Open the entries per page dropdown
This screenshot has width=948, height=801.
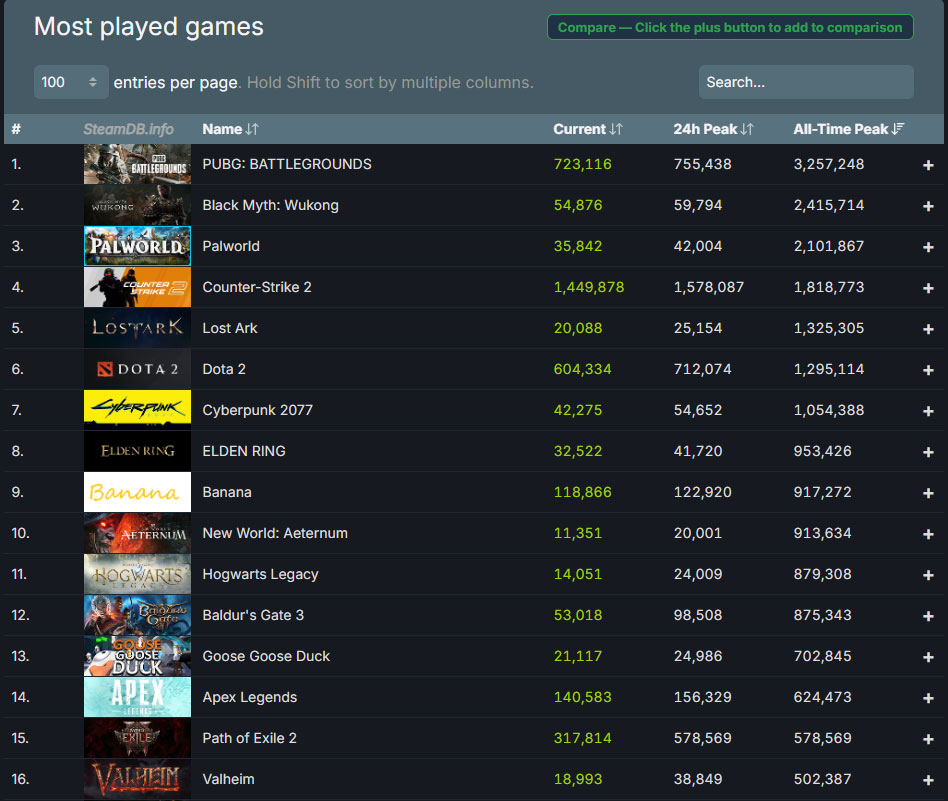coord(71,82)
